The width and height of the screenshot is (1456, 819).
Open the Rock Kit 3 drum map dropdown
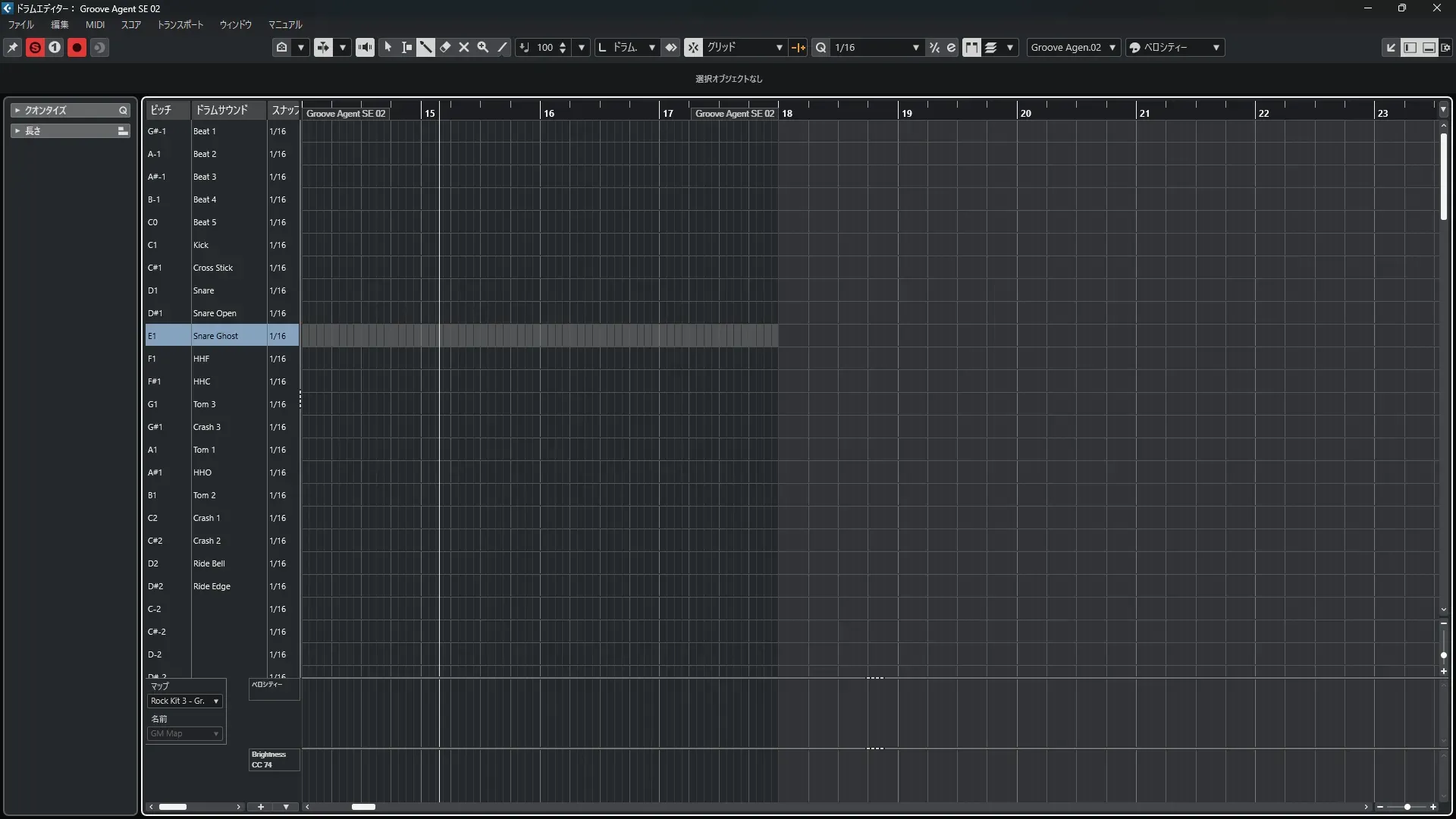[185, 701]
